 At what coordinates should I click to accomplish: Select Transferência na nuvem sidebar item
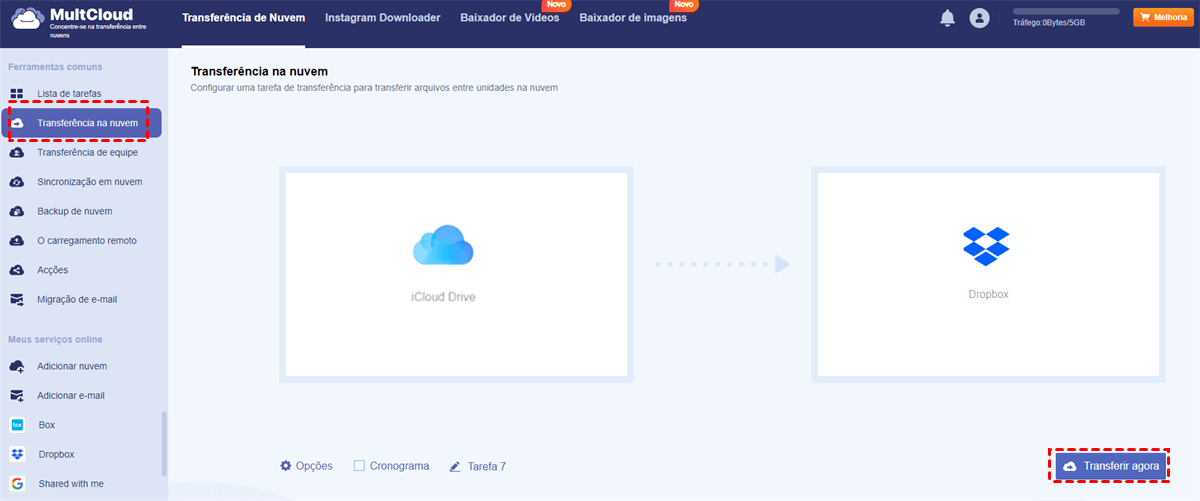82,123
